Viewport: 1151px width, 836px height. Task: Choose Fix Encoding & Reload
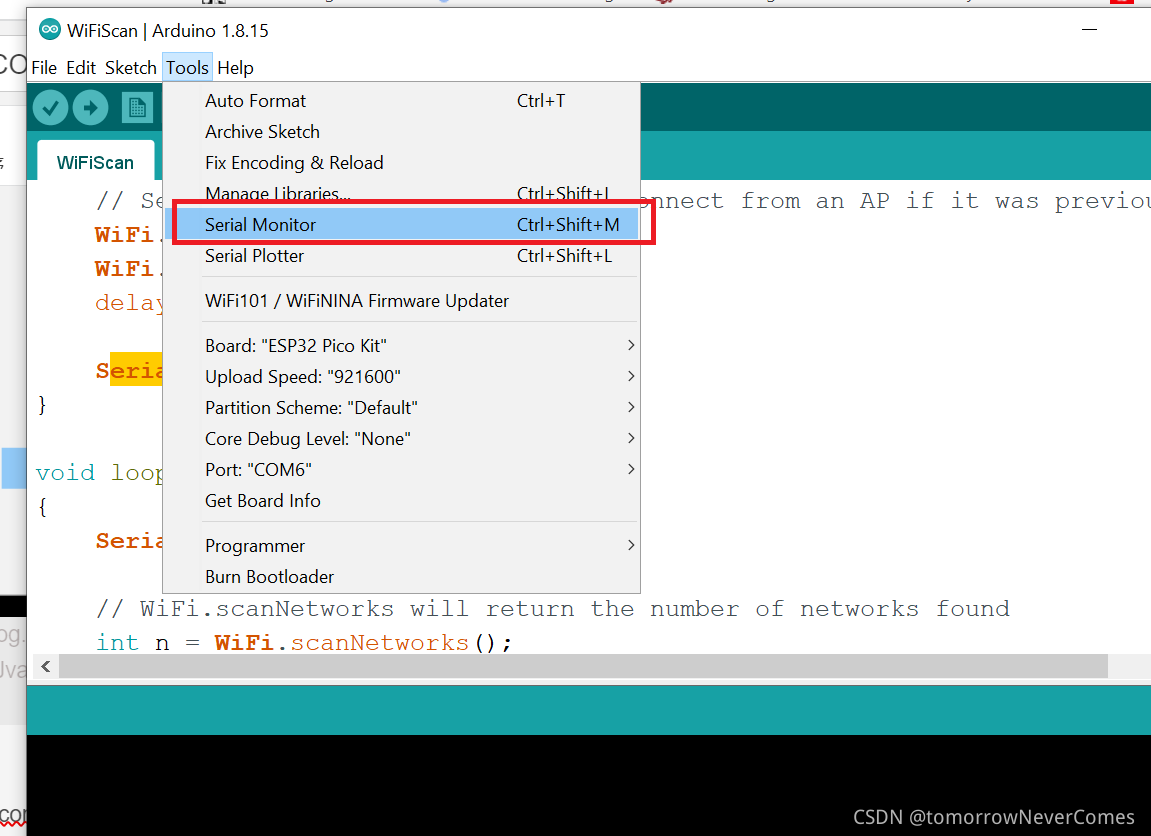(402, 162)
